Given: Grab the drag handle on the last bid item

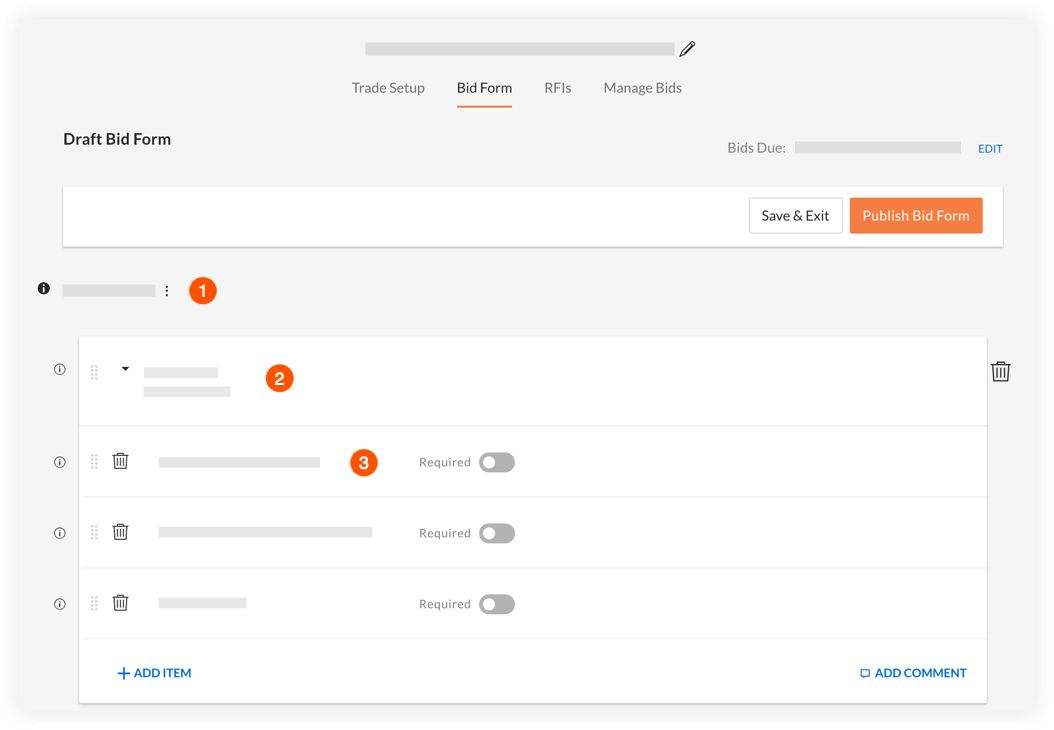Looking at the screenshot, I should [94, 603].
